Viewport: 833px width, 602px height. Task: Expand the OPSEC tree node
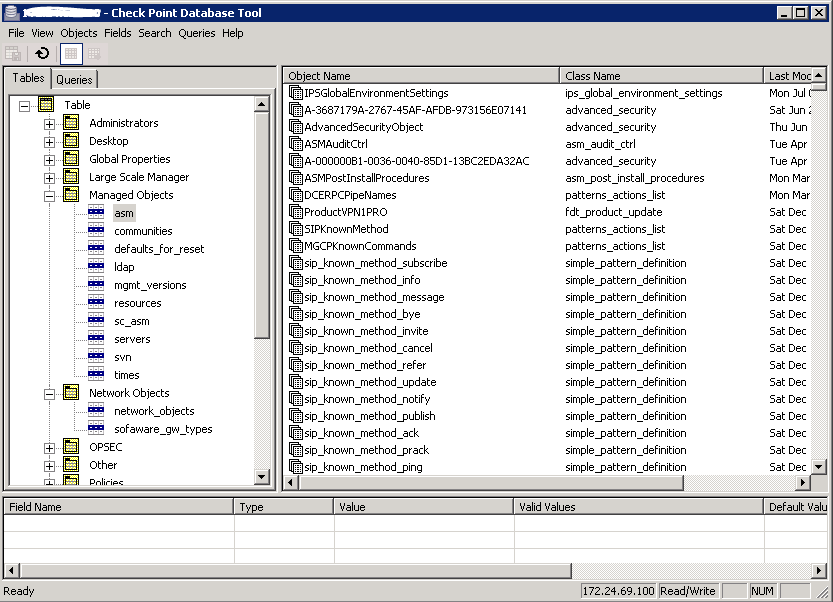click(x=49, y=448)
